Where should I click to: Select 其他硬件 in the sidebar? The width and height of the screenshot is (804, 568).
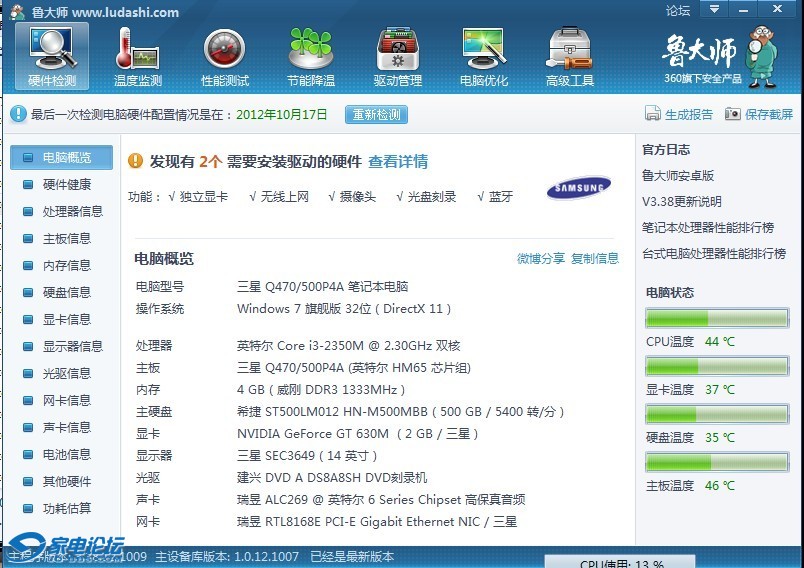tap(67, 481)
